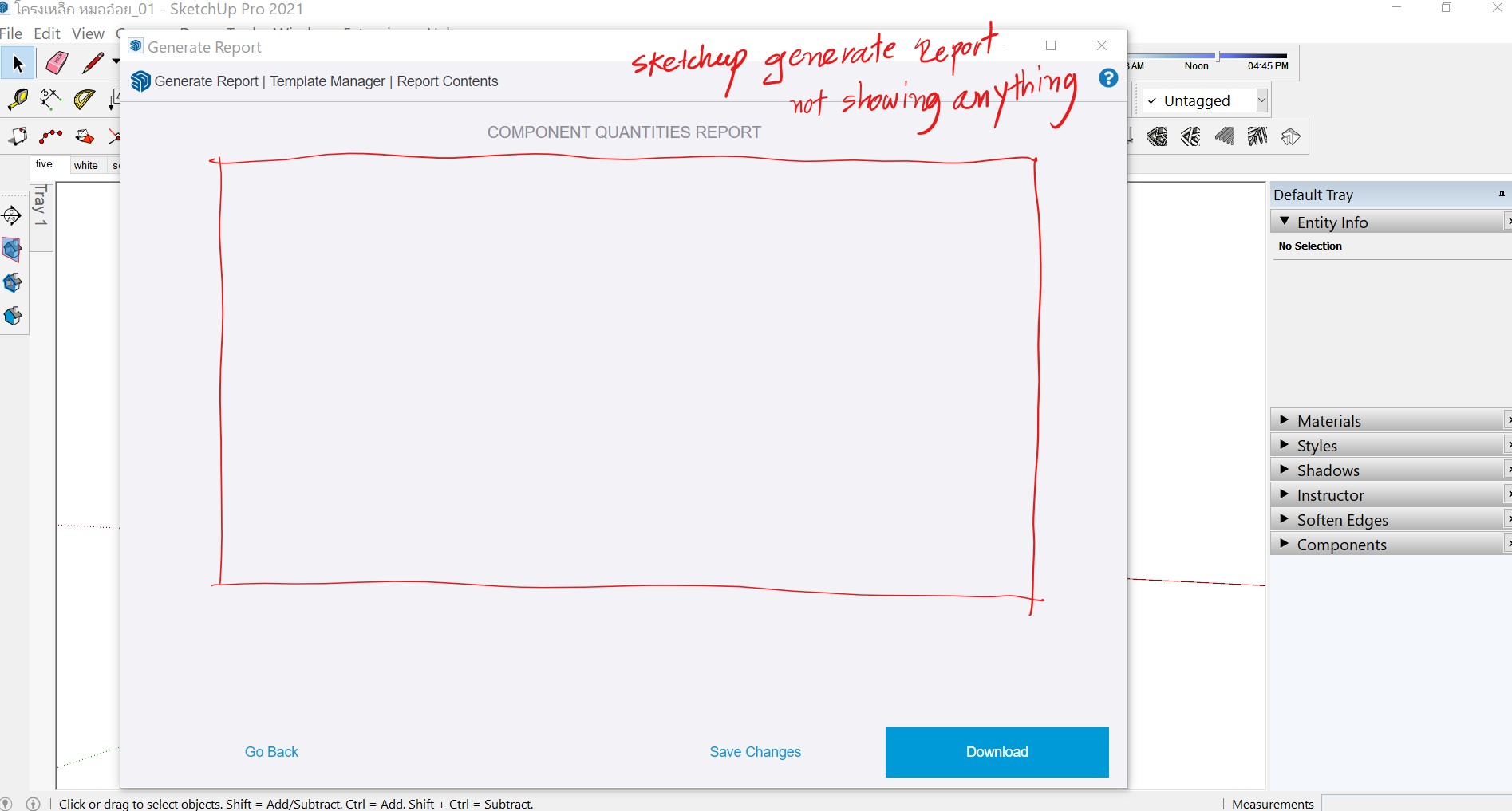Screen dimensions: 1512x811
Task: Open the File menu
Action: point(11,33)
